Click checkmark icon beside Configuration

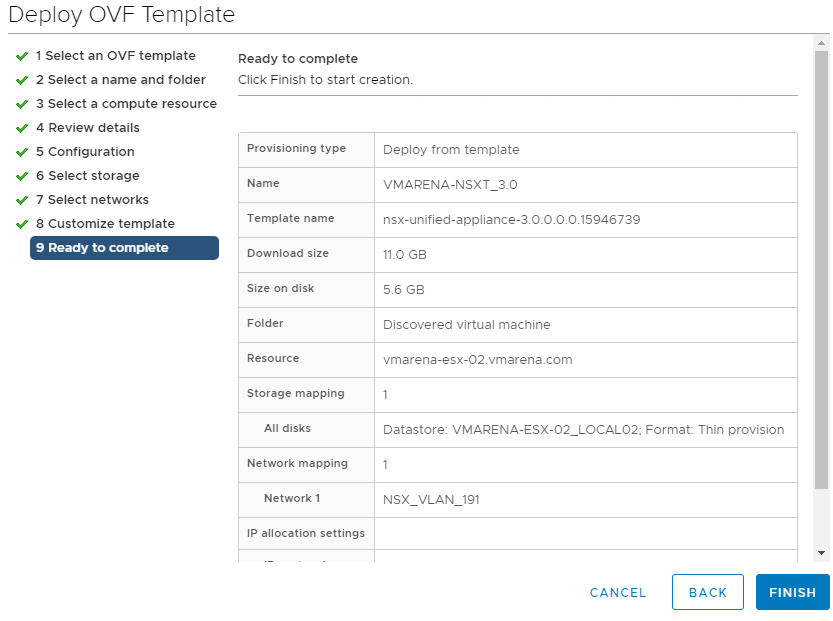coord(22,152)
